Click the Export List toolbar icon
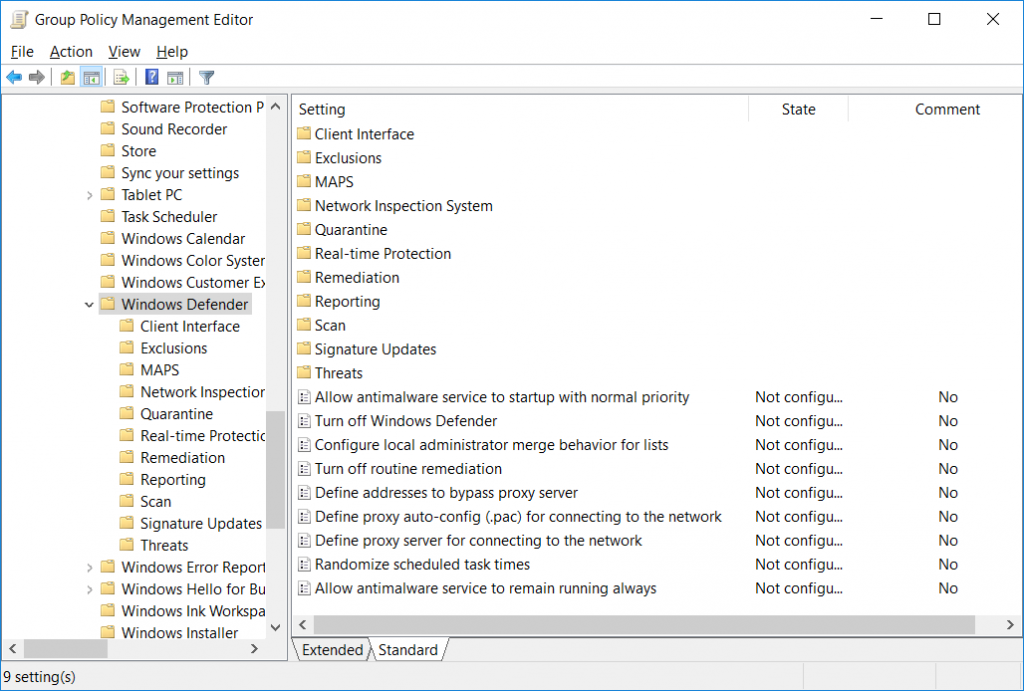1024x691 pixels. pyautogui.click(x=119, y=77)
